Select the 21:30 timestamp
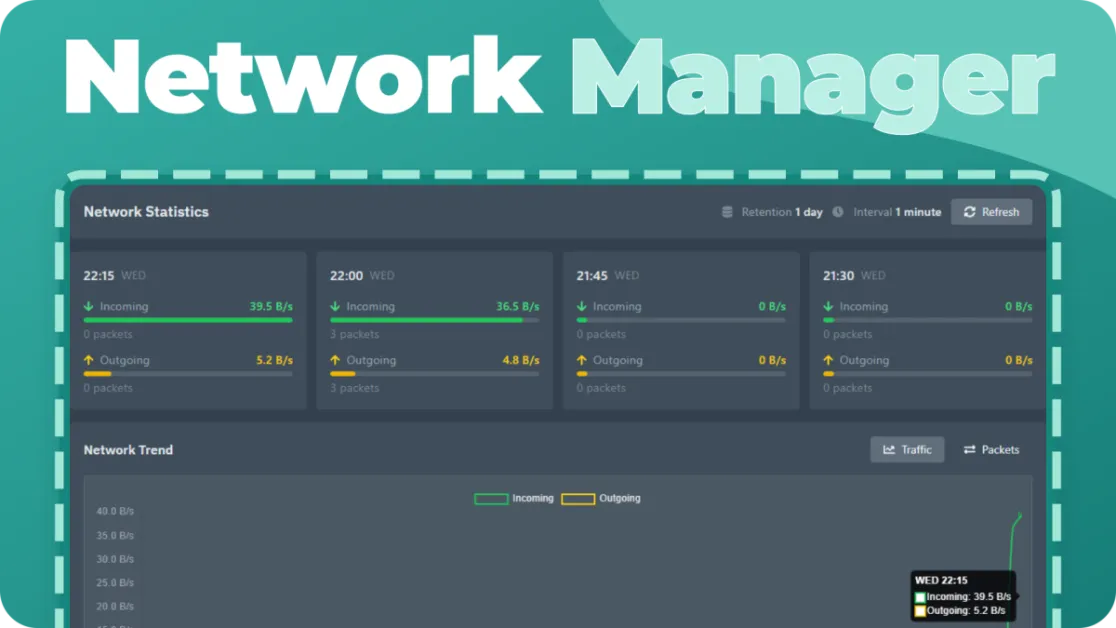The height and width of the screenshot is (628, 1116). point(838,276)
